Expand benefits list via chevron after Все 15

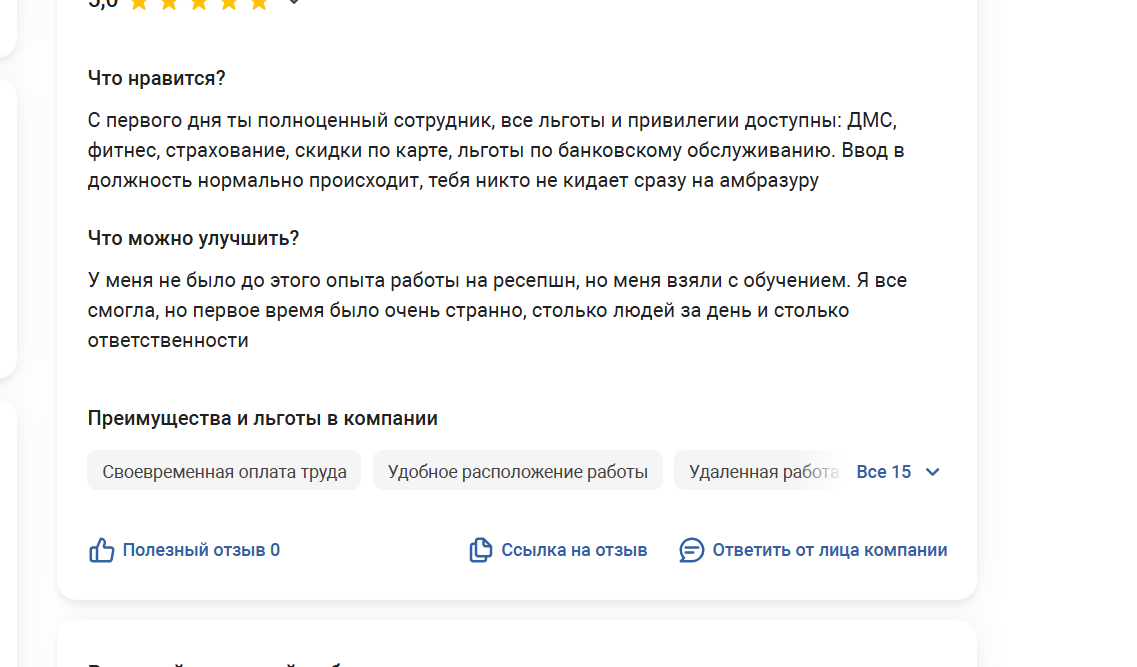point(933,472)
